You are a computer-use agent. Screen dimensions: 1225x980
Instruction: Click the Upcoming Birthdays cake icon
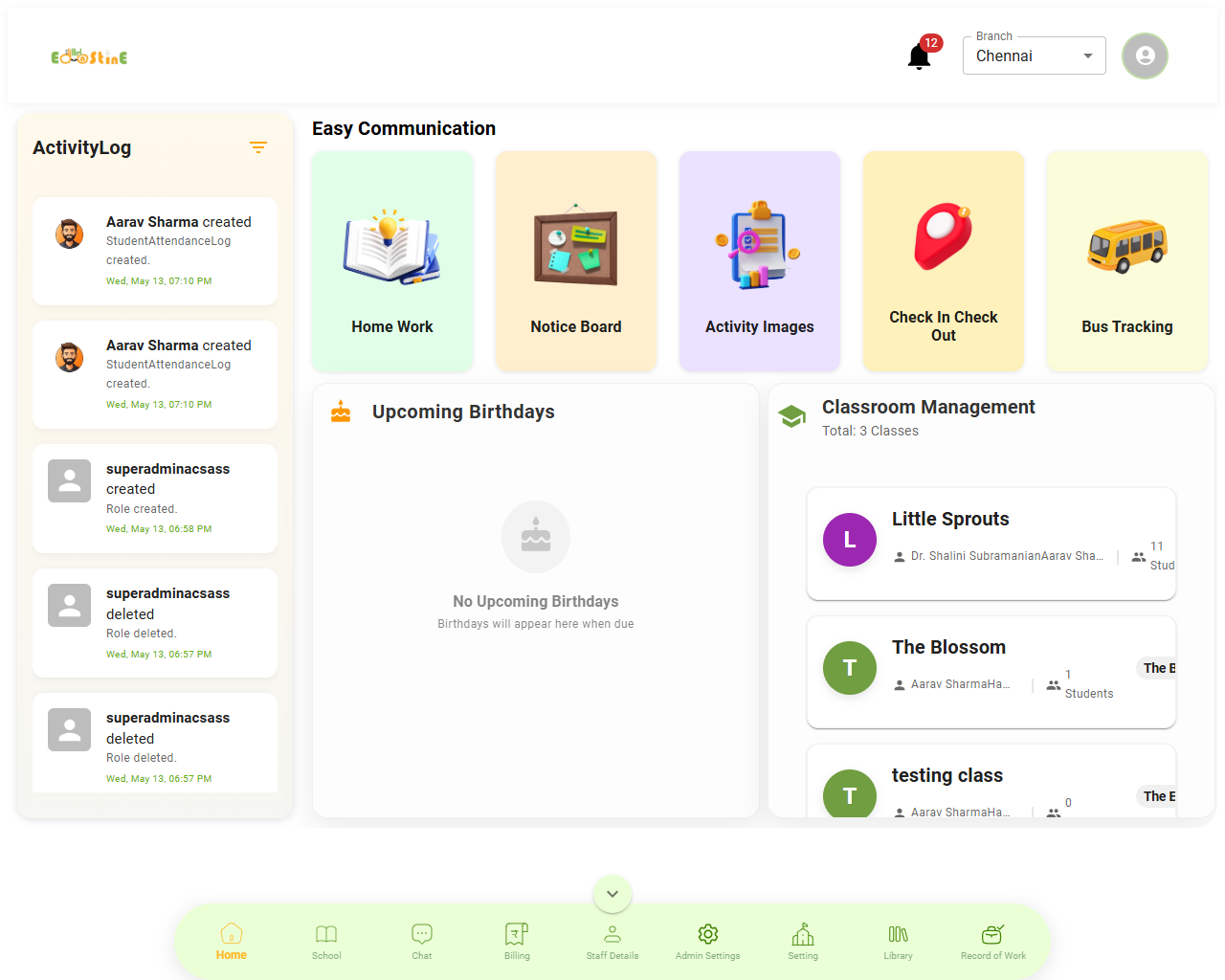click(x=341, y=412)
